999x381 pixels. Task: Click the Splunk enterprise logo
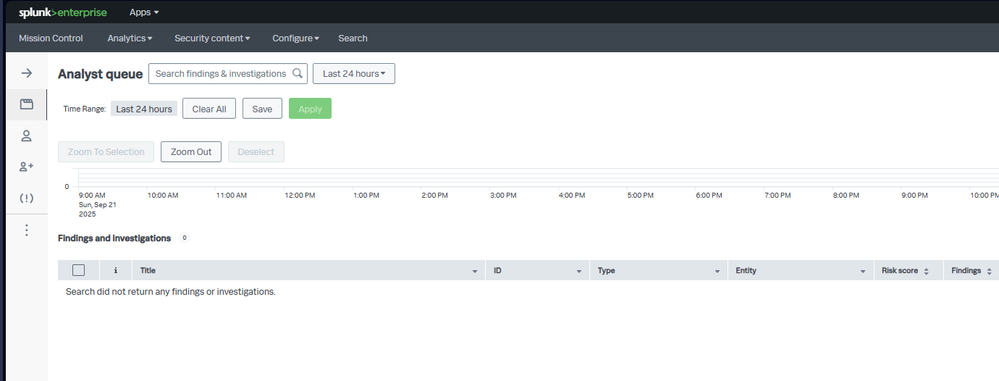62,12
